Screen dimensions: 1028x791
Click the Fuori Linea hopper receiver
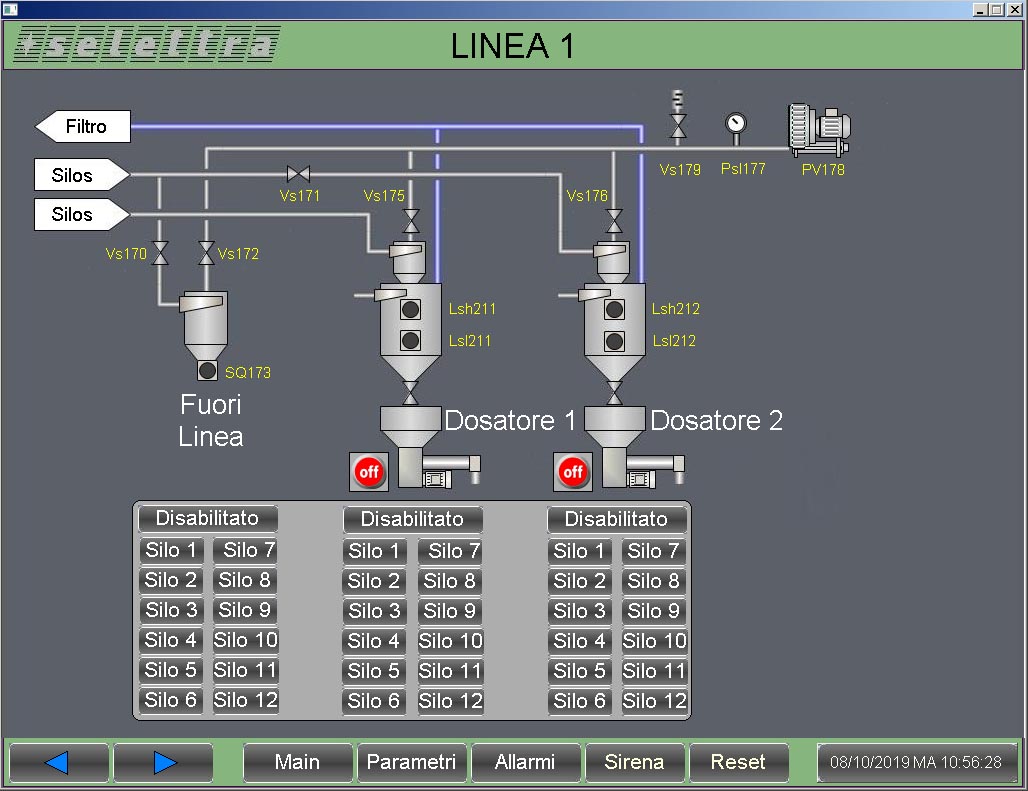tap(204, 324)
